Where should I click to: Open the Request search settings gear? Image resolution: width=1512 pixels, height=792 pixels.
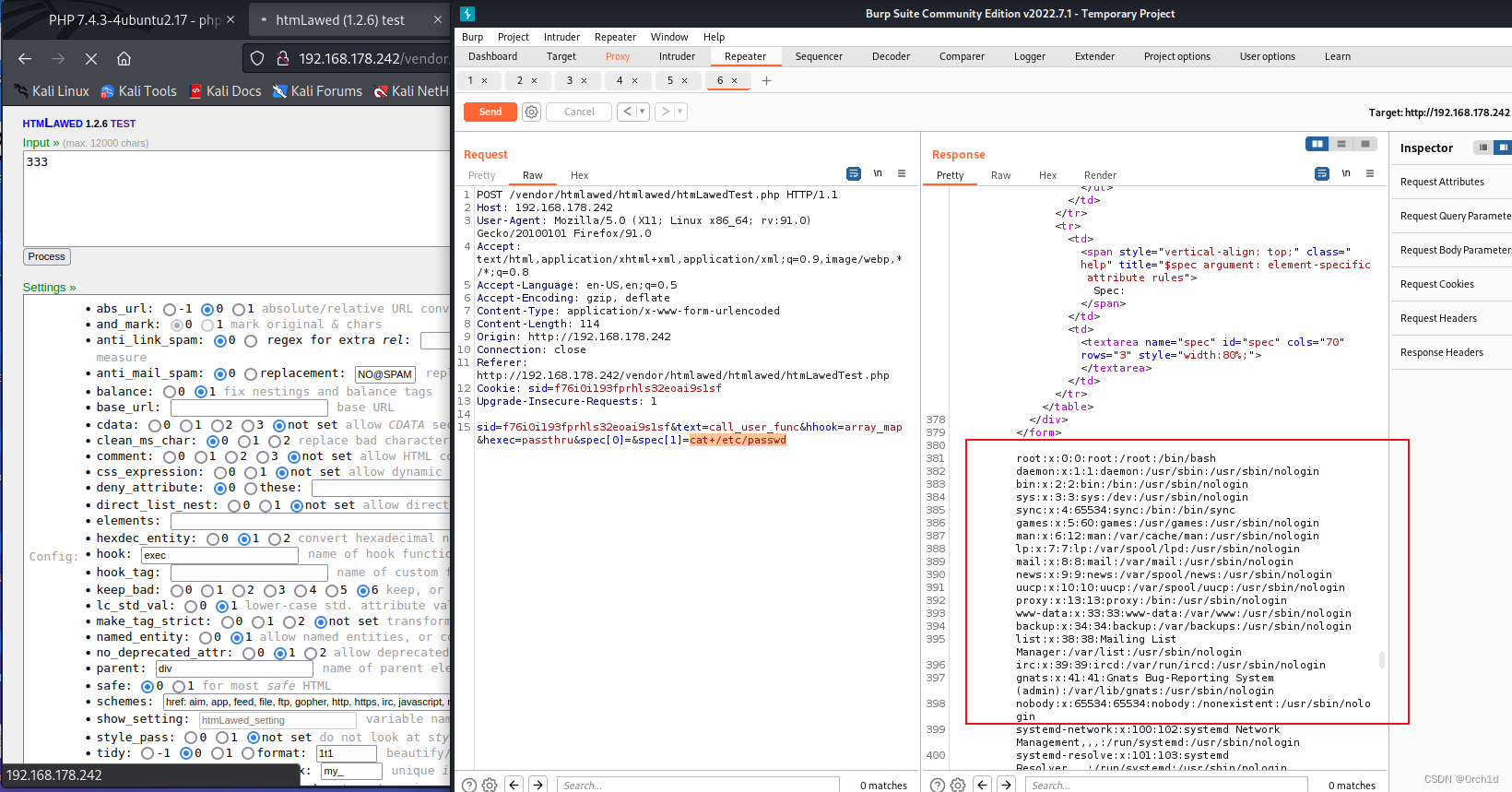[490, 785]
